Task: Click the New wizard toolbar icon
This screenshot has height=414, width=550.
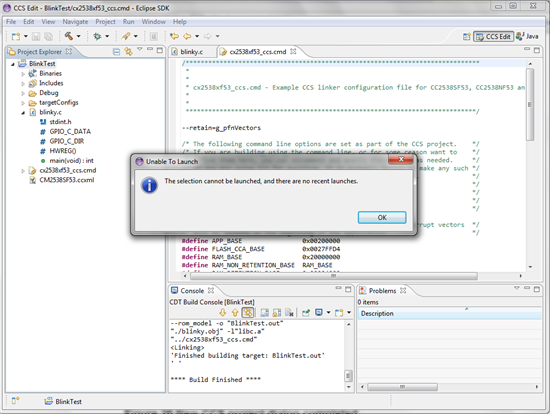Action: coord(16,36)
